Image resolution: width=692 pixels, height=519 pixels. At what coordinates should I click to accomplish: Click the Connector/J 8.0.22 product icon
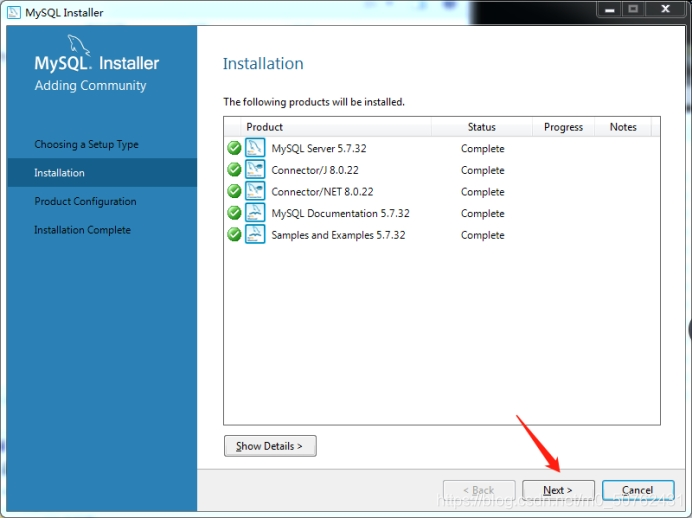pyautogui.click(x=255, y=169)
